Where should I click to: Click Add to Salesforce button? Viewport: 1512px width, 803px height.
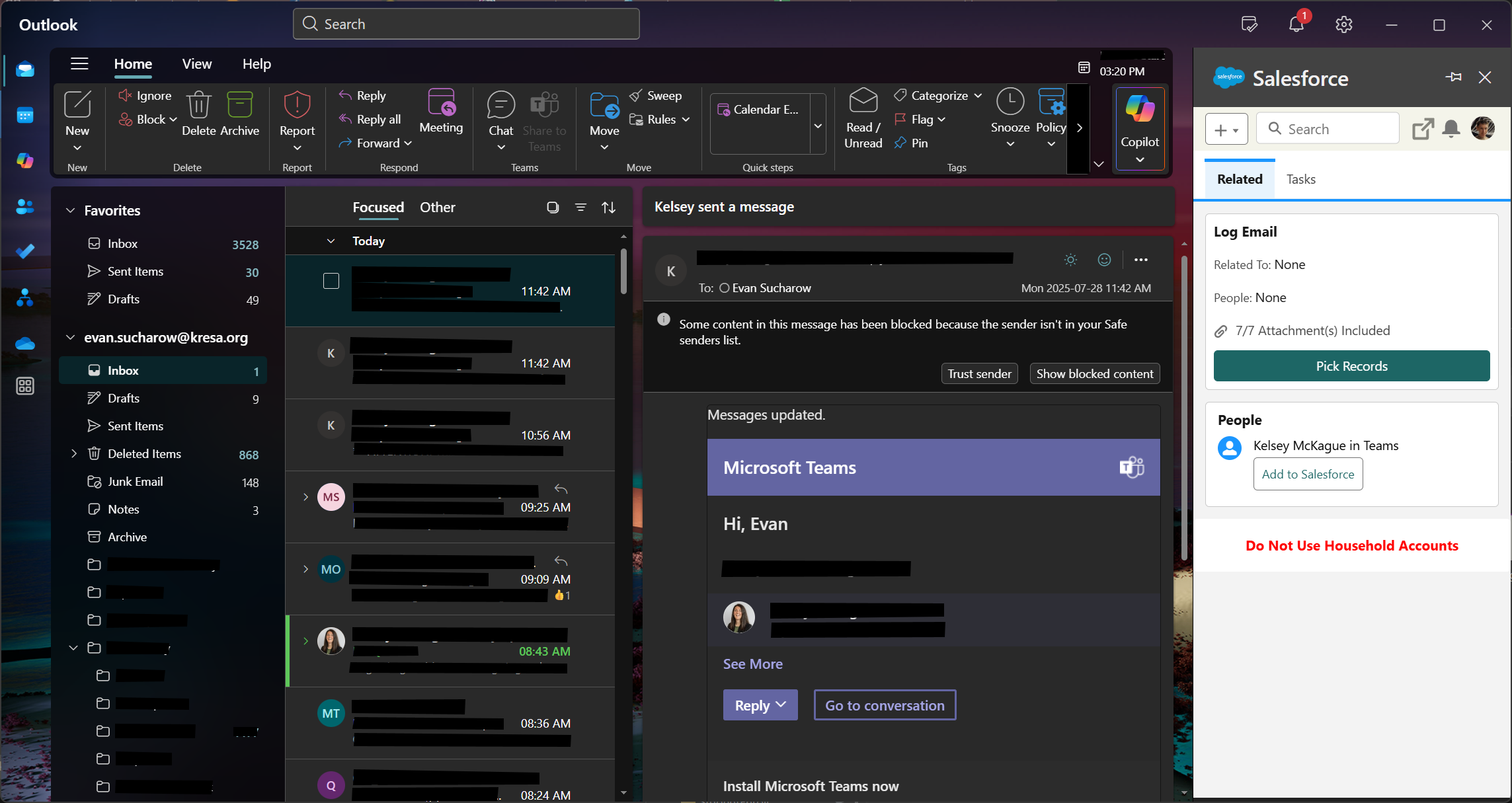(1308, 474)
